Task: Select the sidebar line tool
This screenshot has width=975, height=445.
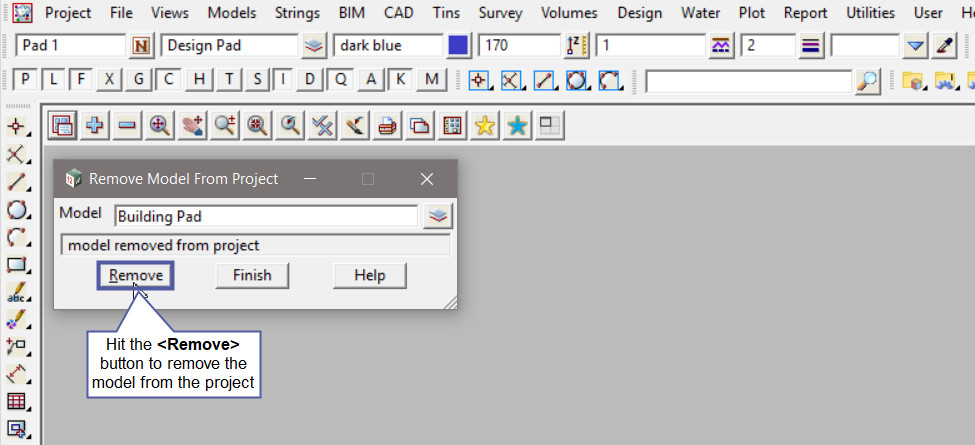Action: (x=17, y=182)
